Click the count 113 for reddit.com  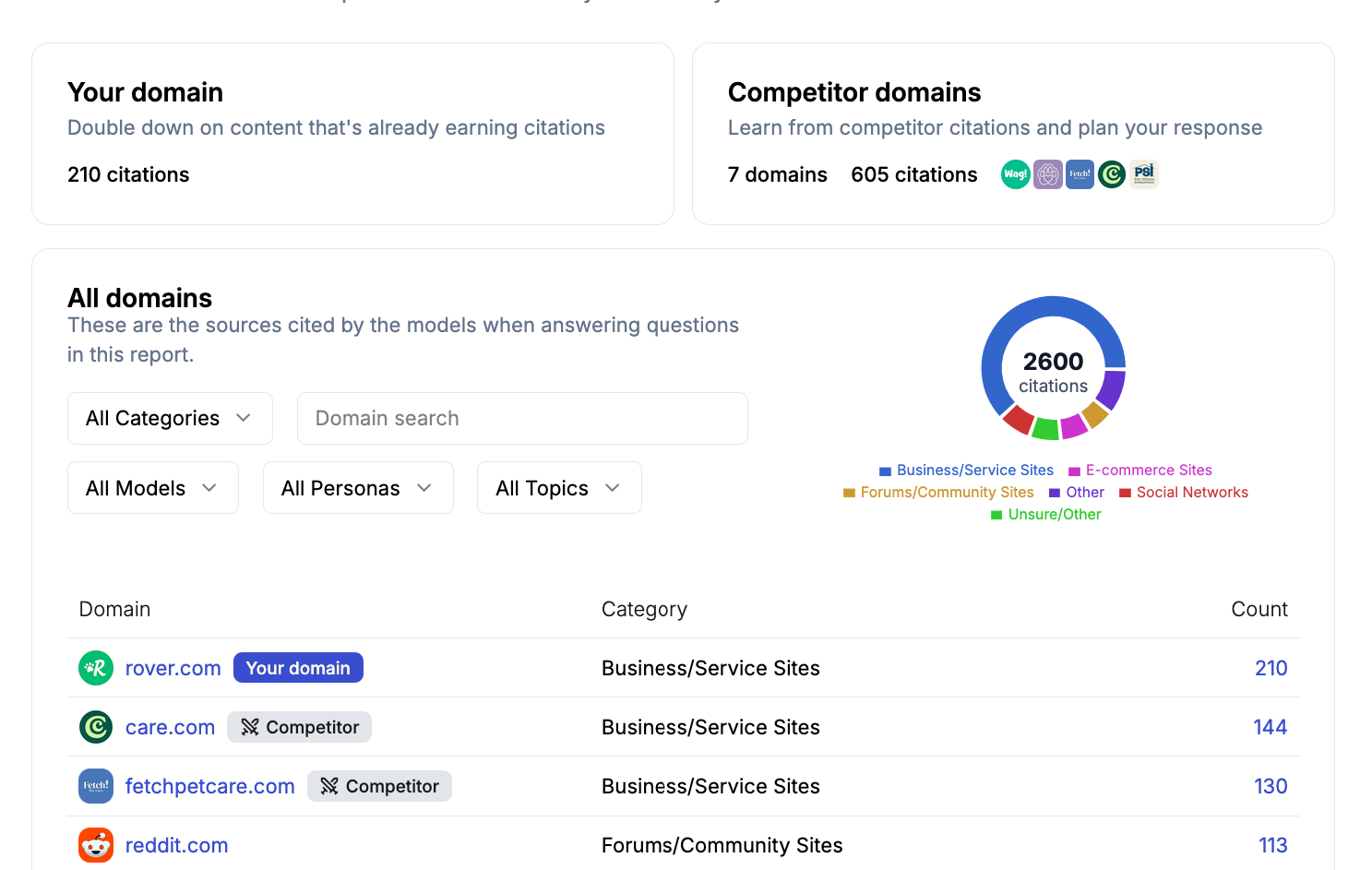1273,845
